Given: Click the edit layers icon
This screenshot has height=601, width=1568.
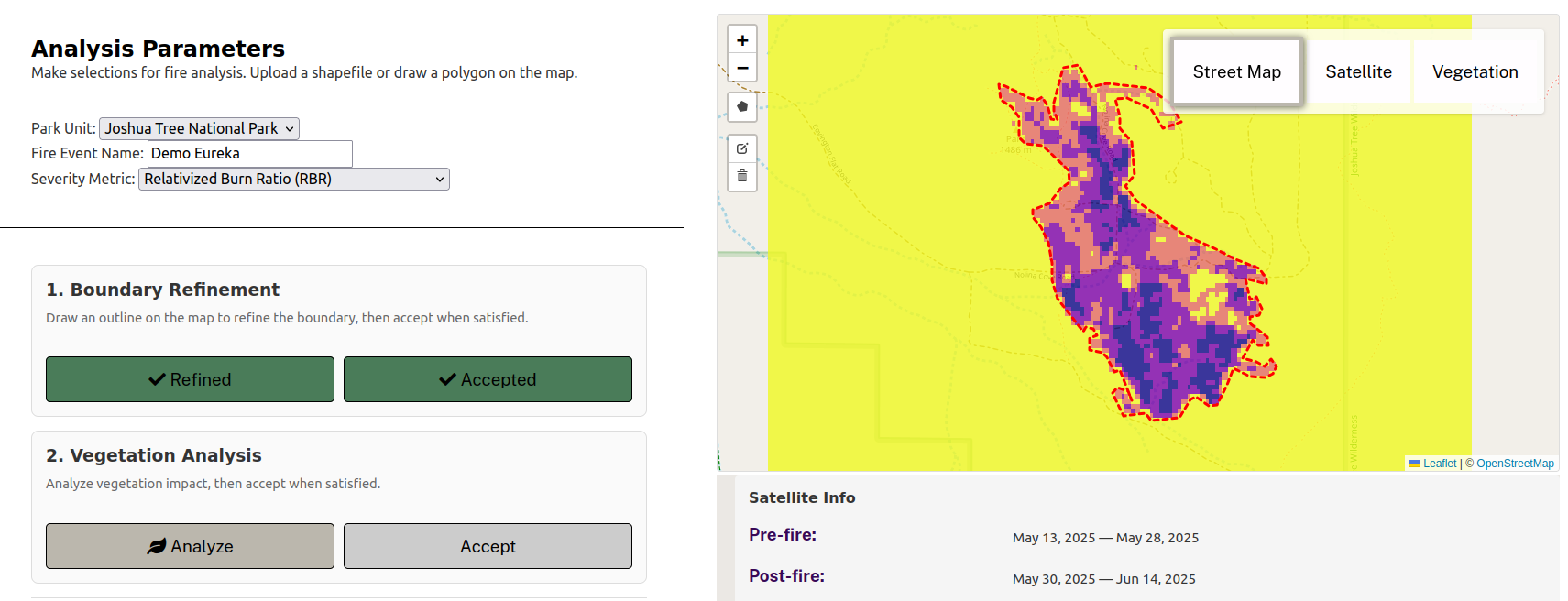Looking at the screenshot, I should (742, 148).
